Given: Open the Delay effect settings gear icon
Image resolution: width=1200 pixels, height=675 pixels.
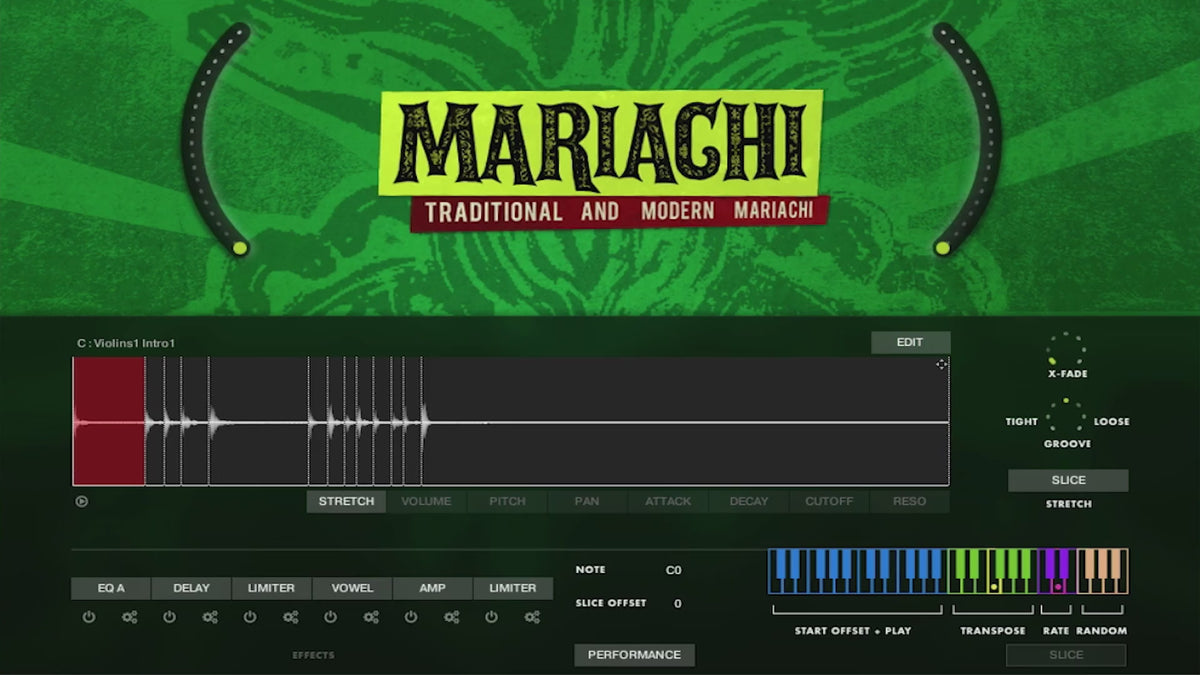Looking at the screenshot, I should pos(210,618).
